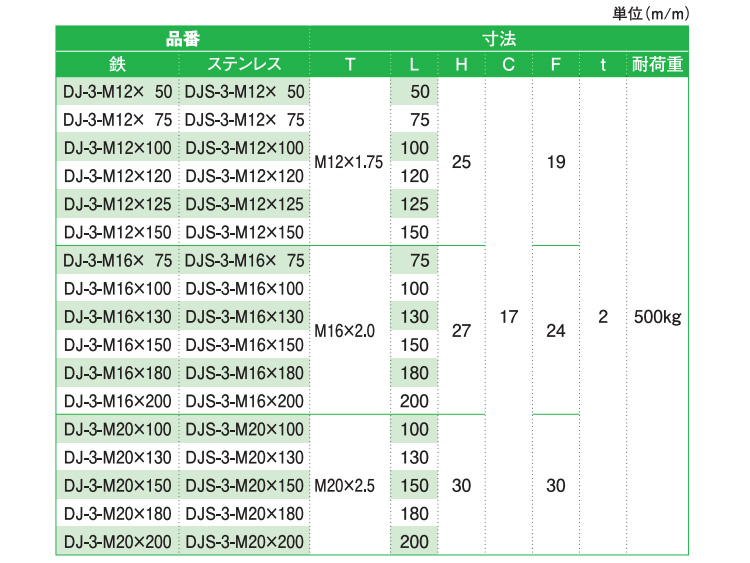
Task: Select the 品番 header cell
Action: point(182,39)
